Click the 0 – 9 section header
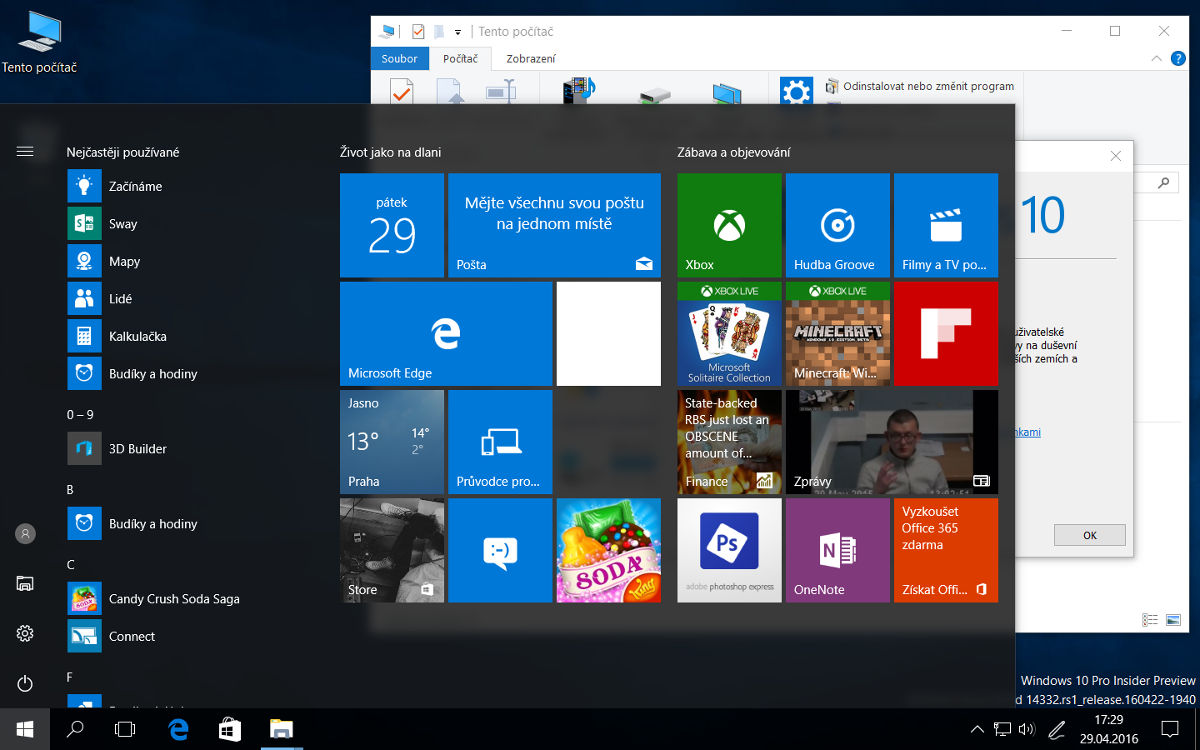This screenshot has width=1200, height=750. (80, 414)
